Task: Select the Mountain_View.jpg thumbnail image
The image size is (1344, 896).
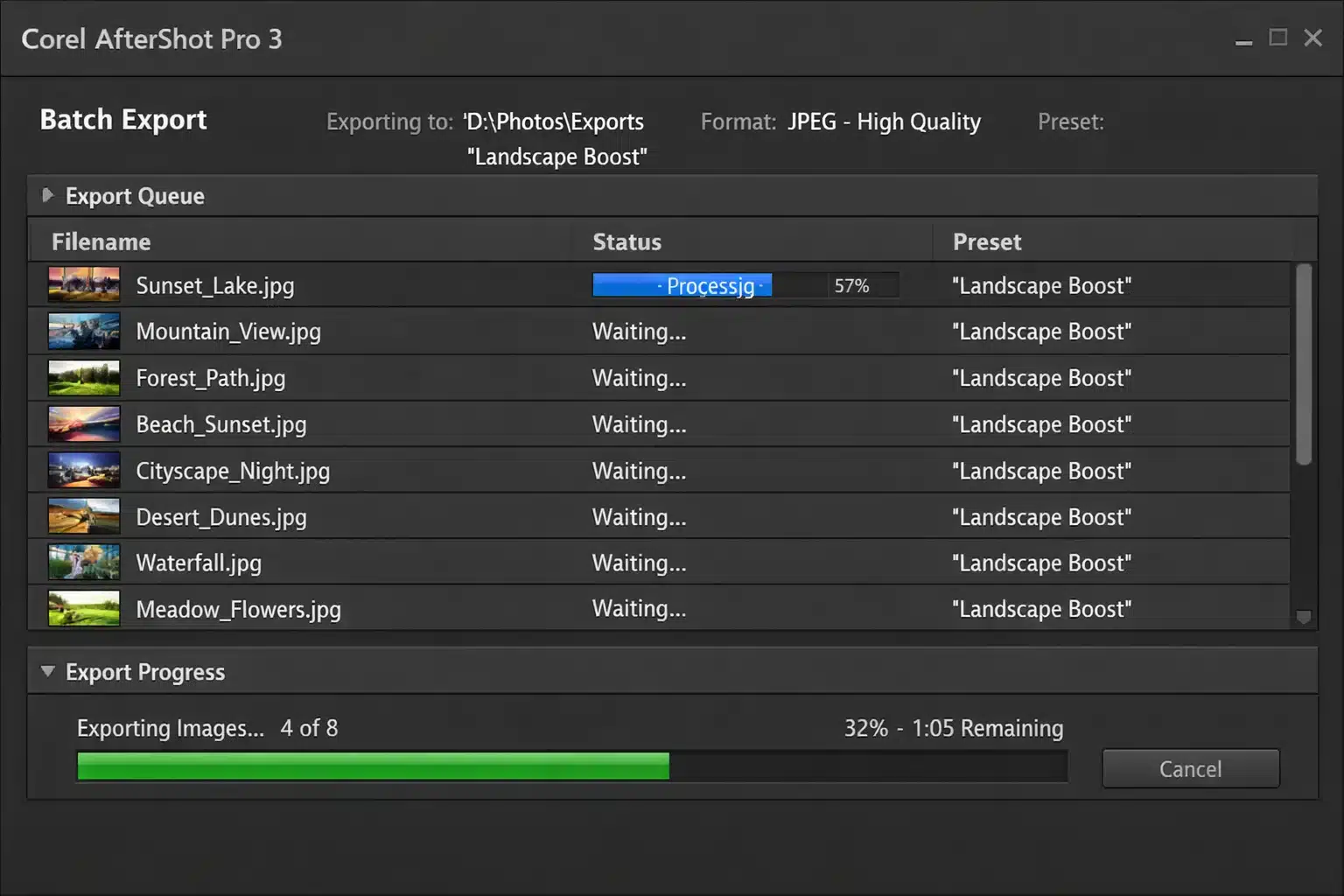Action: click(x=83, y=331)
